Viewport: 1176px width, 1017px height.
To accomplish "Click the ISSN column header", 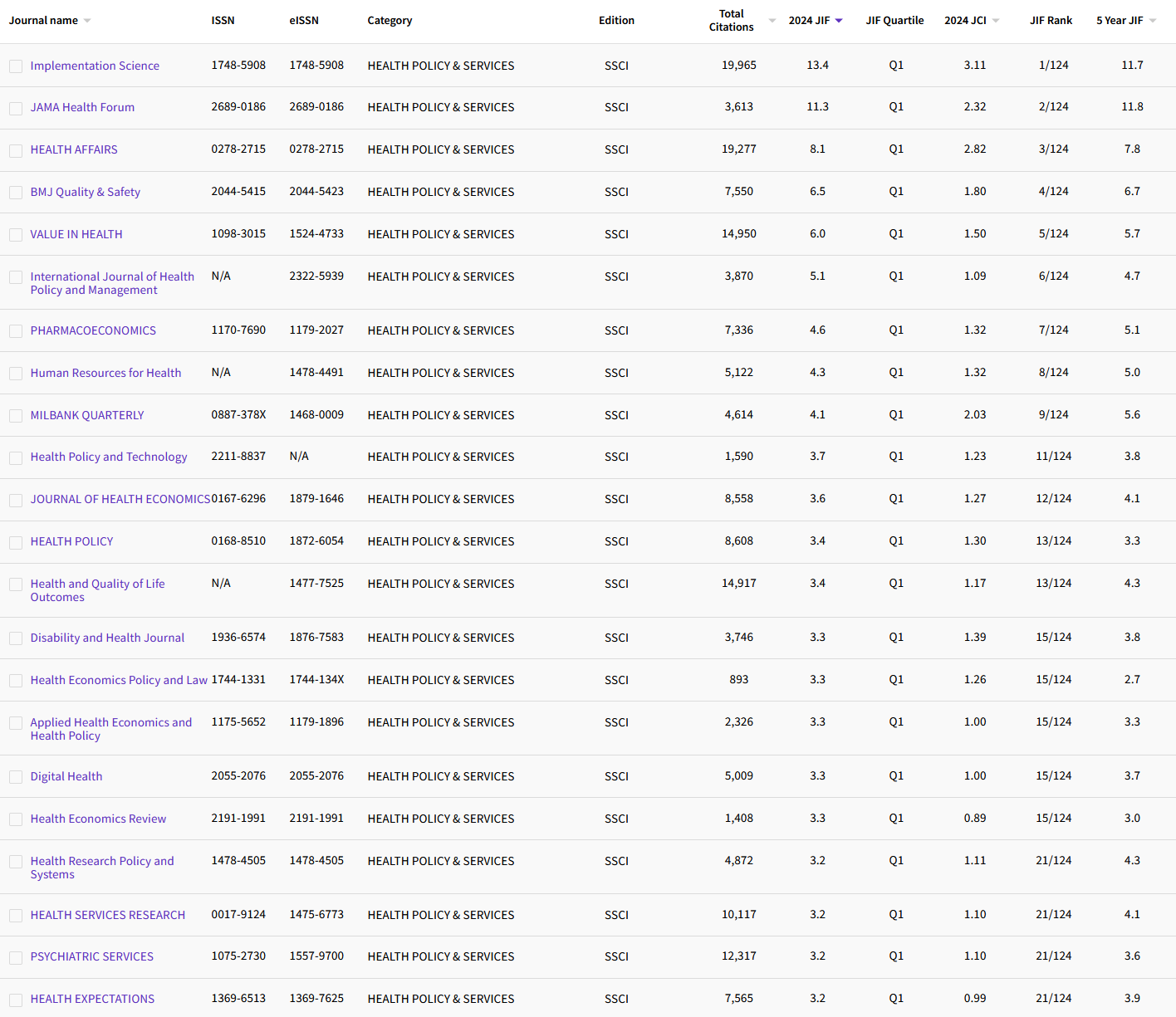I will click(223, 21).
